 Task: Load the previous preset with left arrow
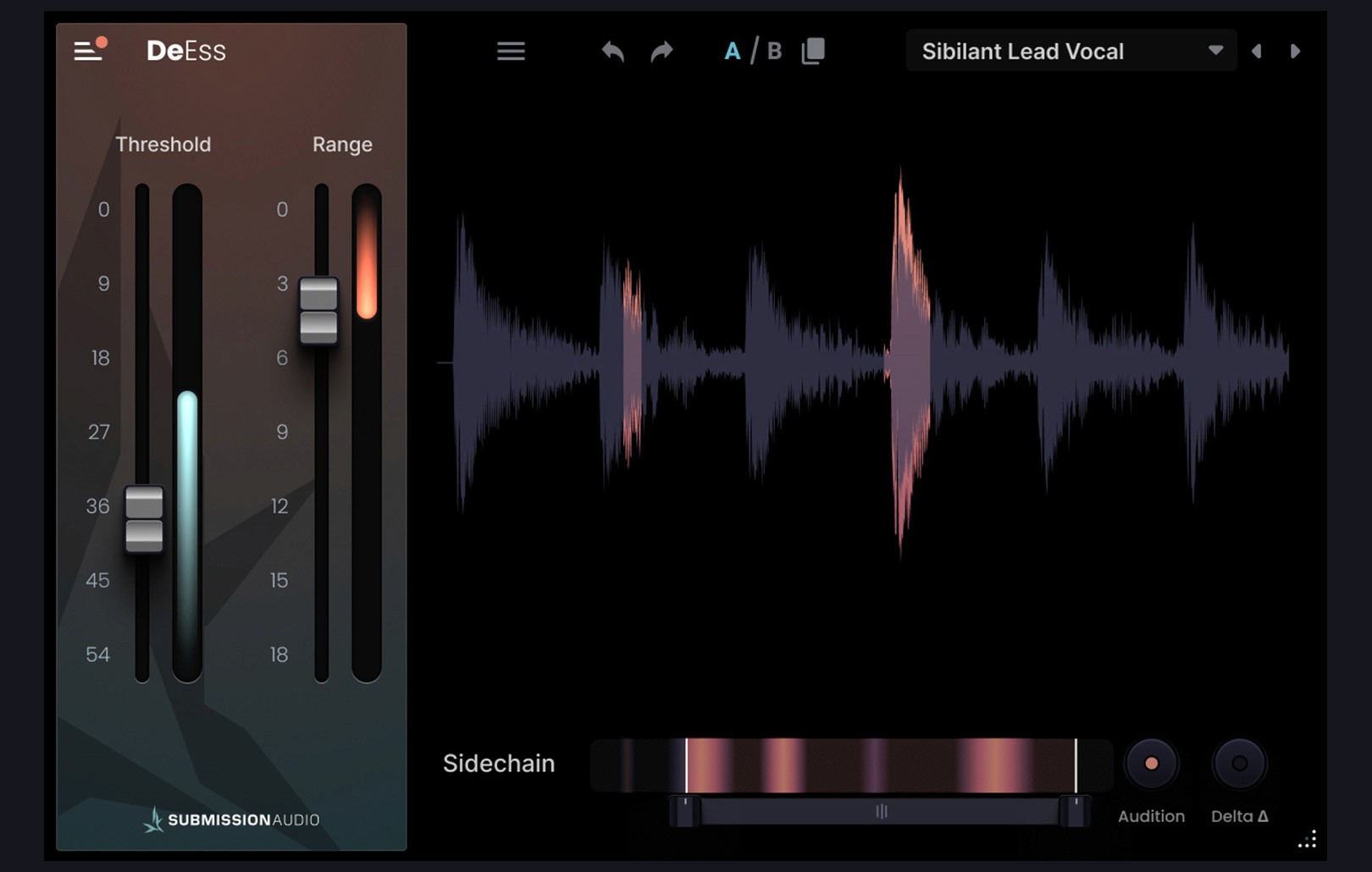coord(1257,51)
